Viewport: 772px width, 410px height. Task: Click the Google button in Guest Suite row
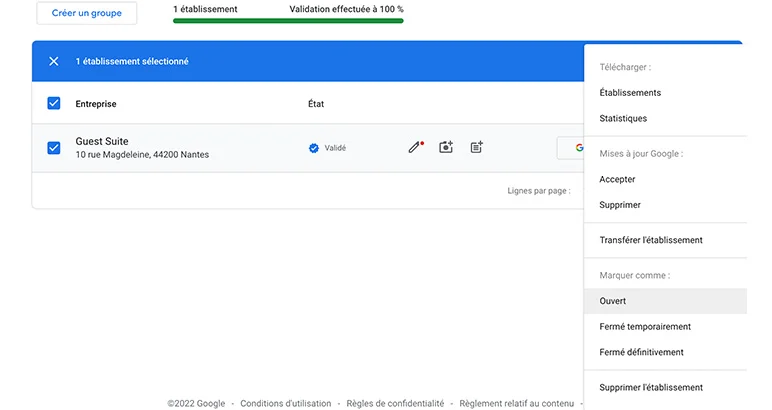[x=571, y=148]
